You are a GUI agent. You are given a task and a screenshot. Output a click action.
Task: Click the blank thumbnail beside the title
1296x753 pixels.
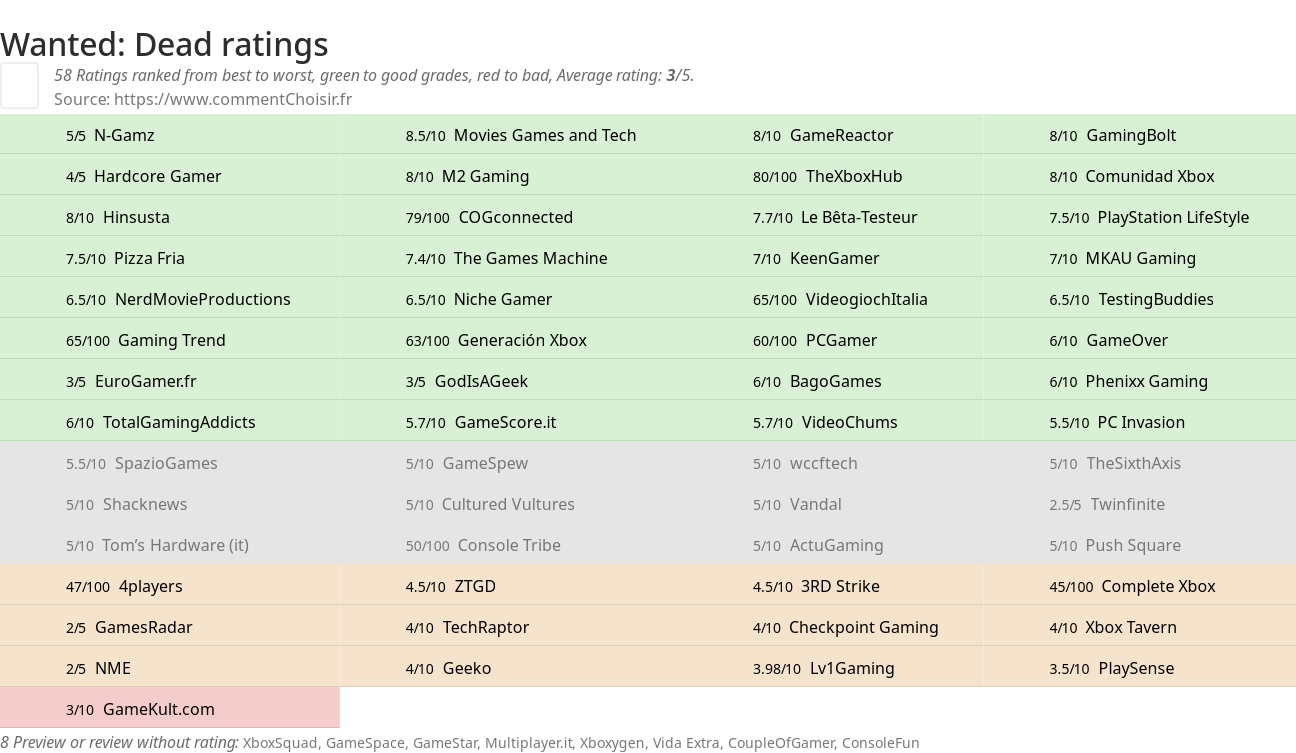point(19,85)
